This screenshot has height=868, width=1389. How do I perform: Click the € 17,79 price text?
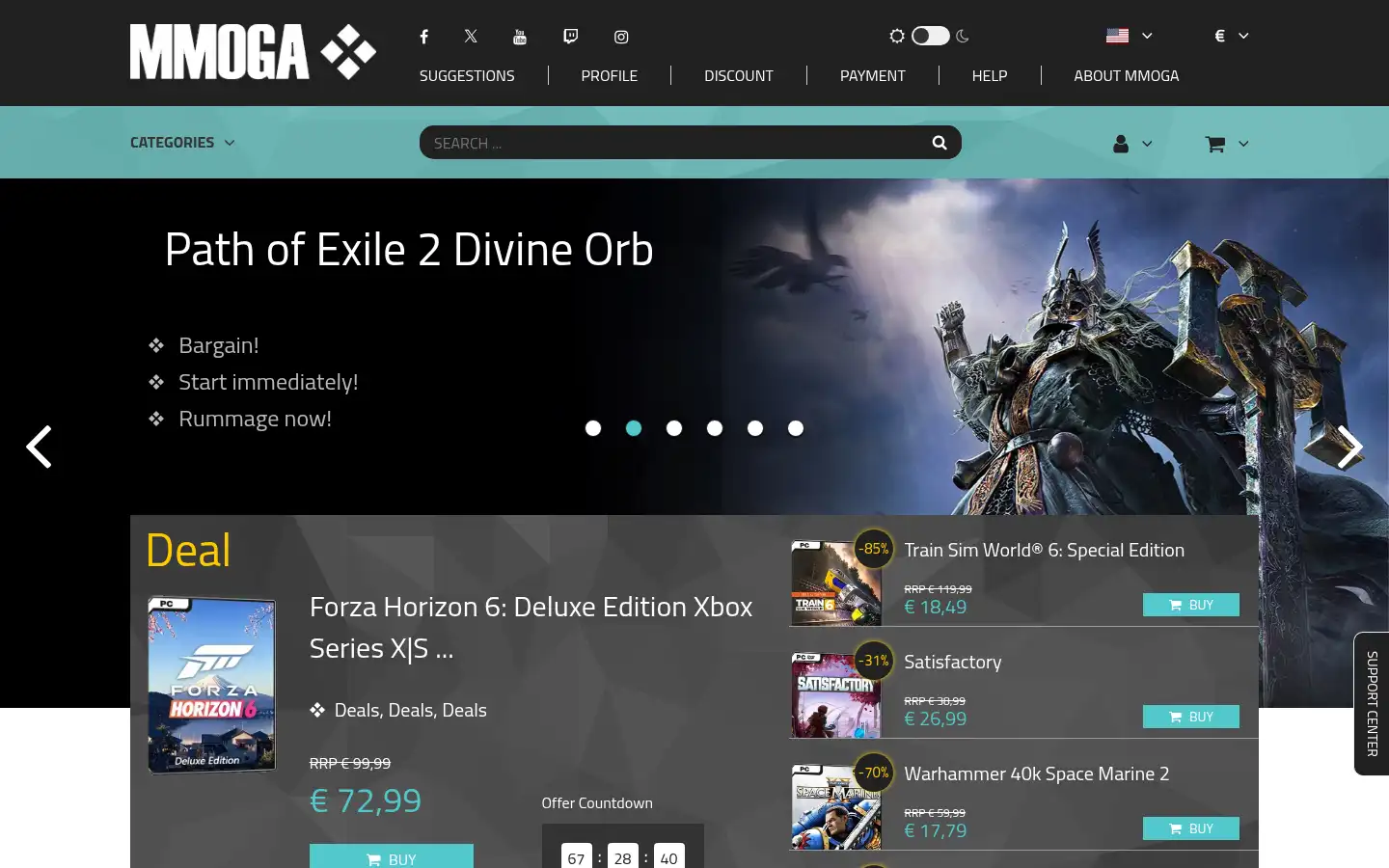click(x=936, y=830)
